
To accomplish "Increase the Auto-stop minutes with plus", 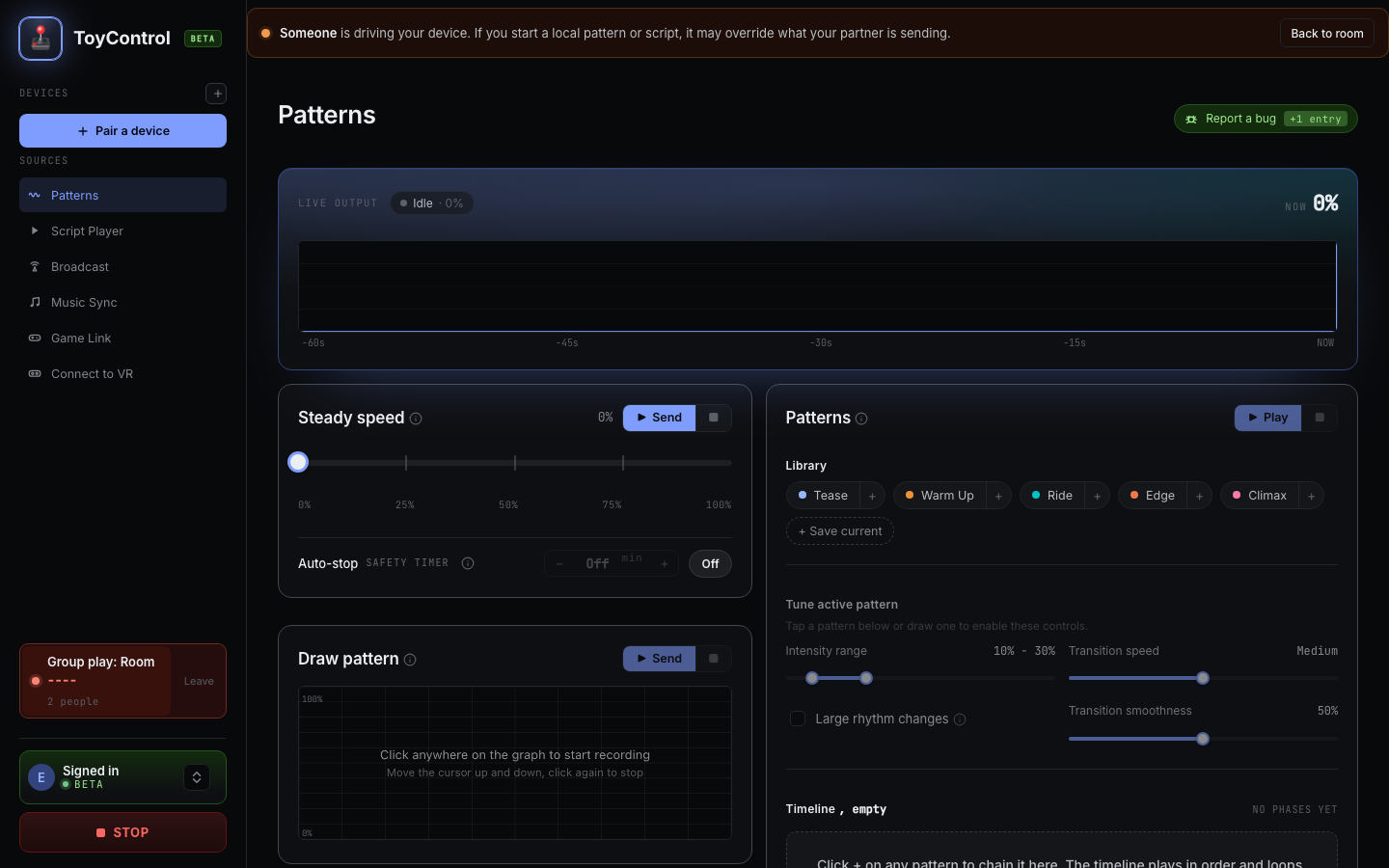I will pyautogui.click(x=665, y=564).
